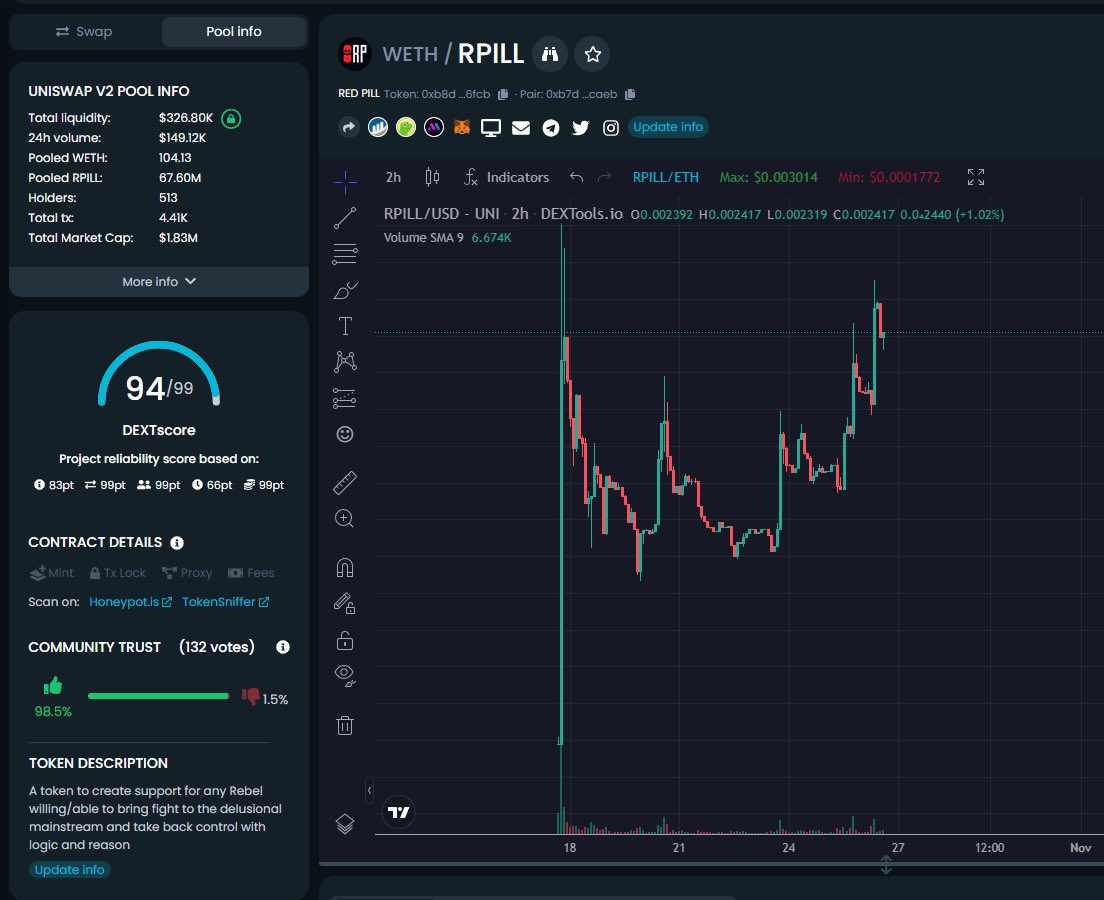This screenshot has height=900, width=1104.
Task: Open the Honeypot.is scan link
Action: point(130,602)
